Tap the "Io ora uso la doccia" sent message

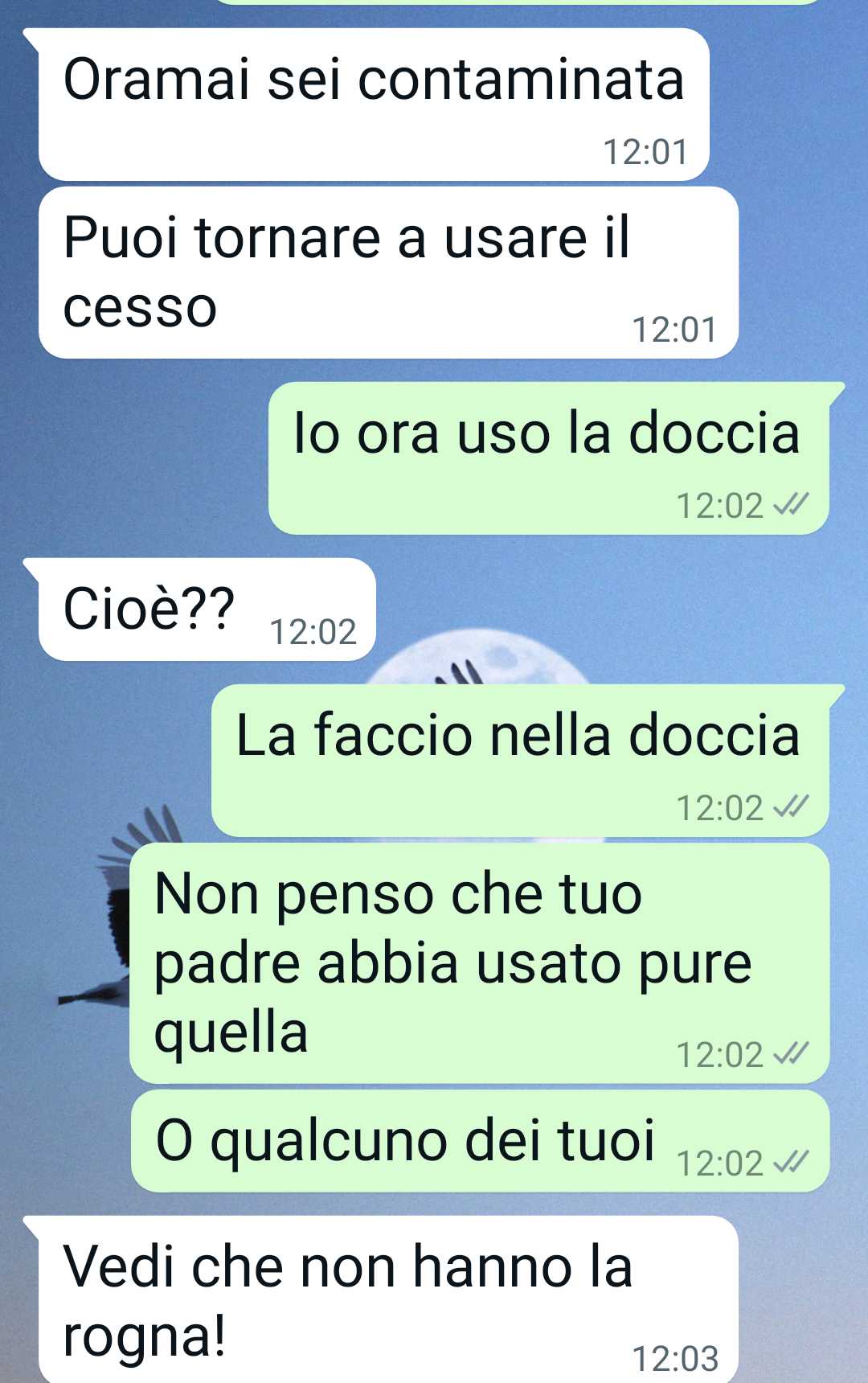pos(548,458)
